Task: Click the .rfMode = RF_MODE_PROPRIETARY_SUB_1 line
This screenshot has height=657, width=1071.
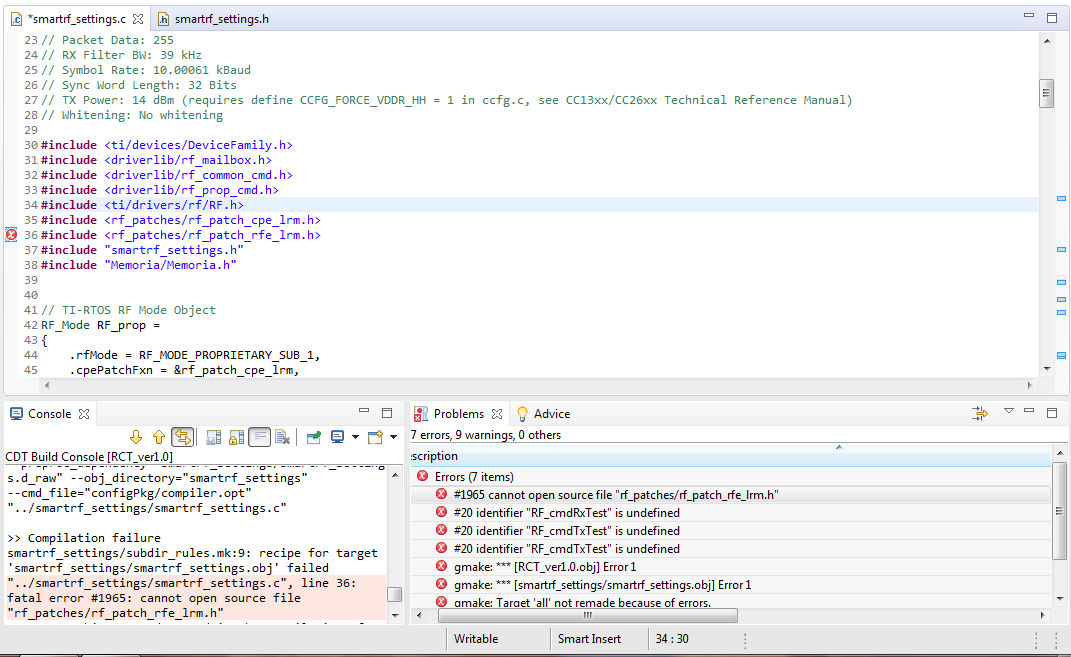Action: (x=195, y=355)
